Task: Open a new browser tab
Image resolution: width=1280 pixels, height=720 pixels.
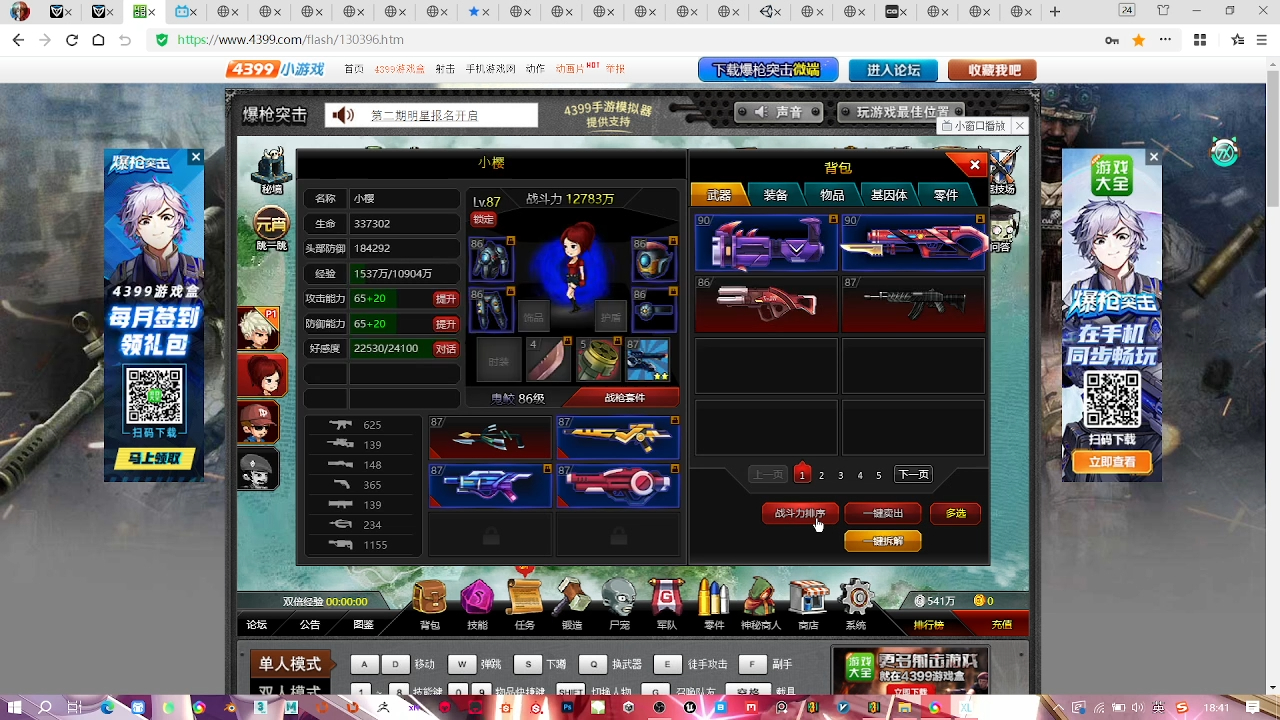Action: [1055, 12]
